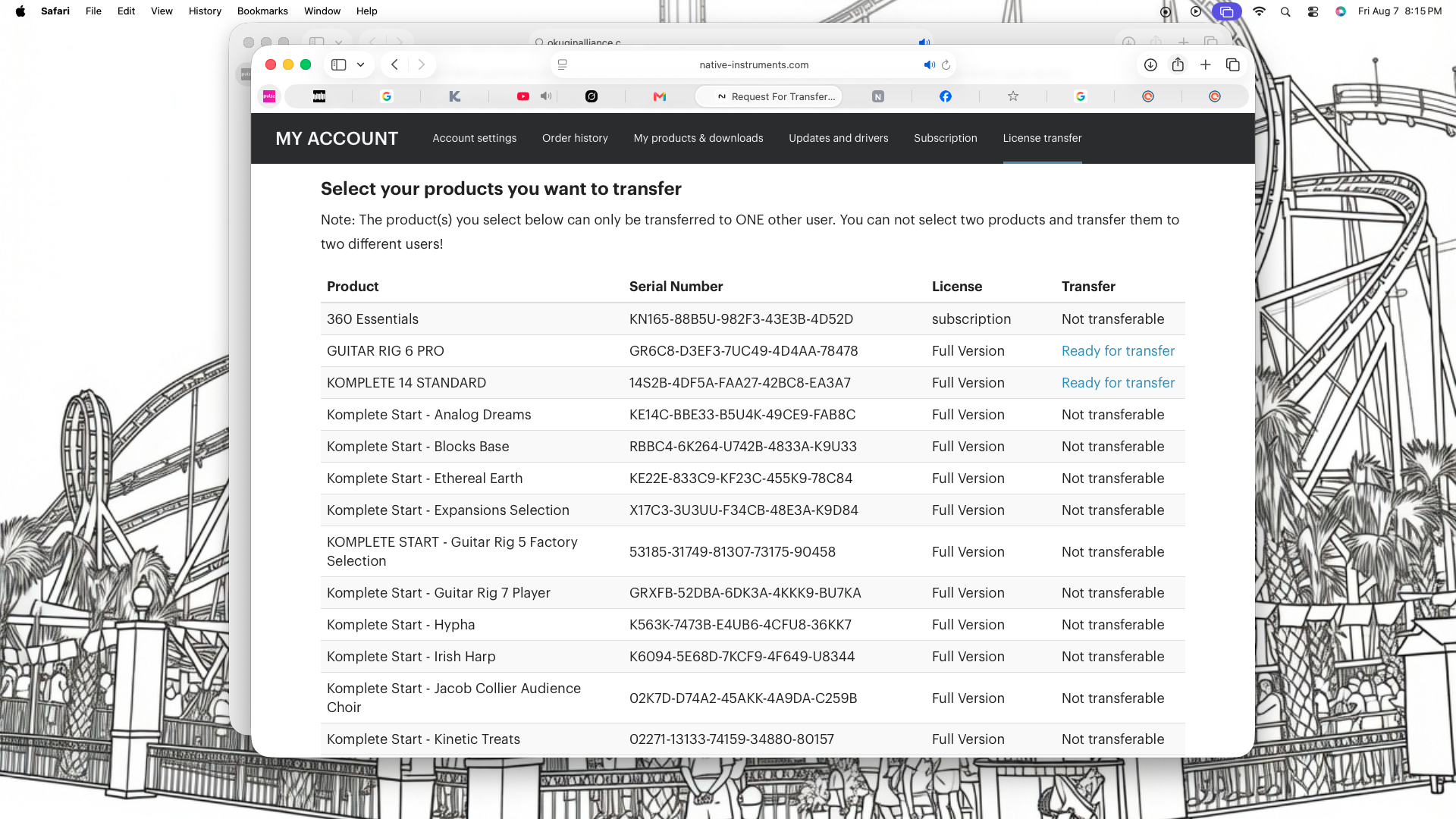Click the GUITAR RIG 6 PRO product name
Viewport: 1456px width, 819px height.
pyautogui.click(x=385, y=351)
